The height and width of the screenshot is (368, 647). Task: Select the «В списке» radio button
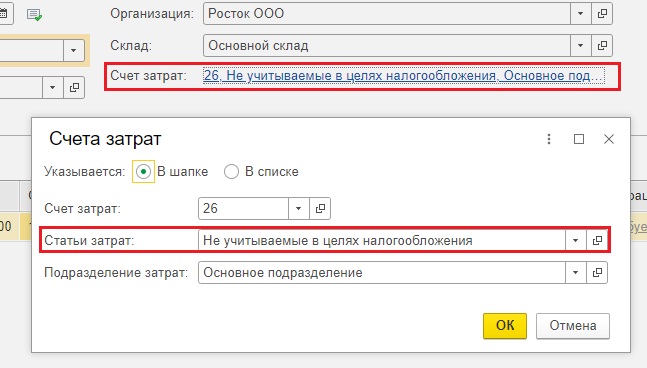pos(231,172)
